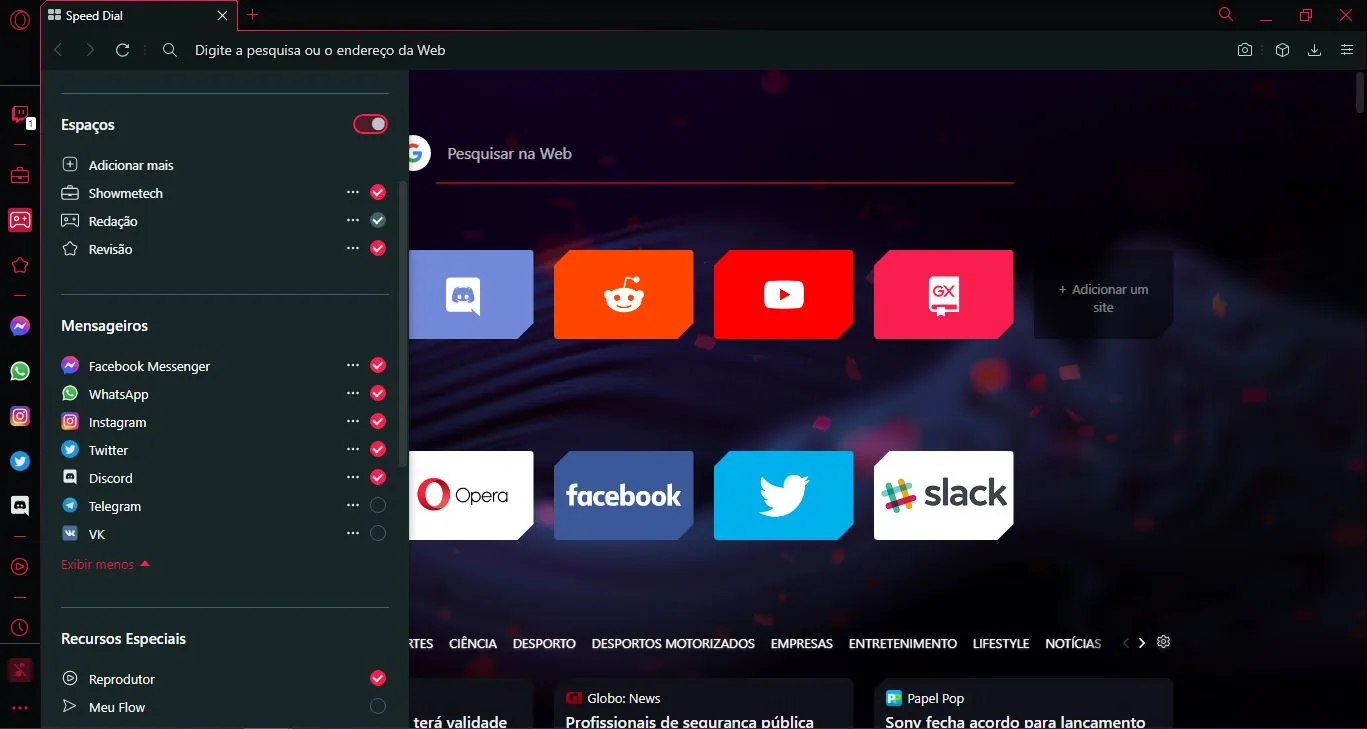Open the Easy Setup sliders icon
The image size is (1367, 729).
(1346, 50)
